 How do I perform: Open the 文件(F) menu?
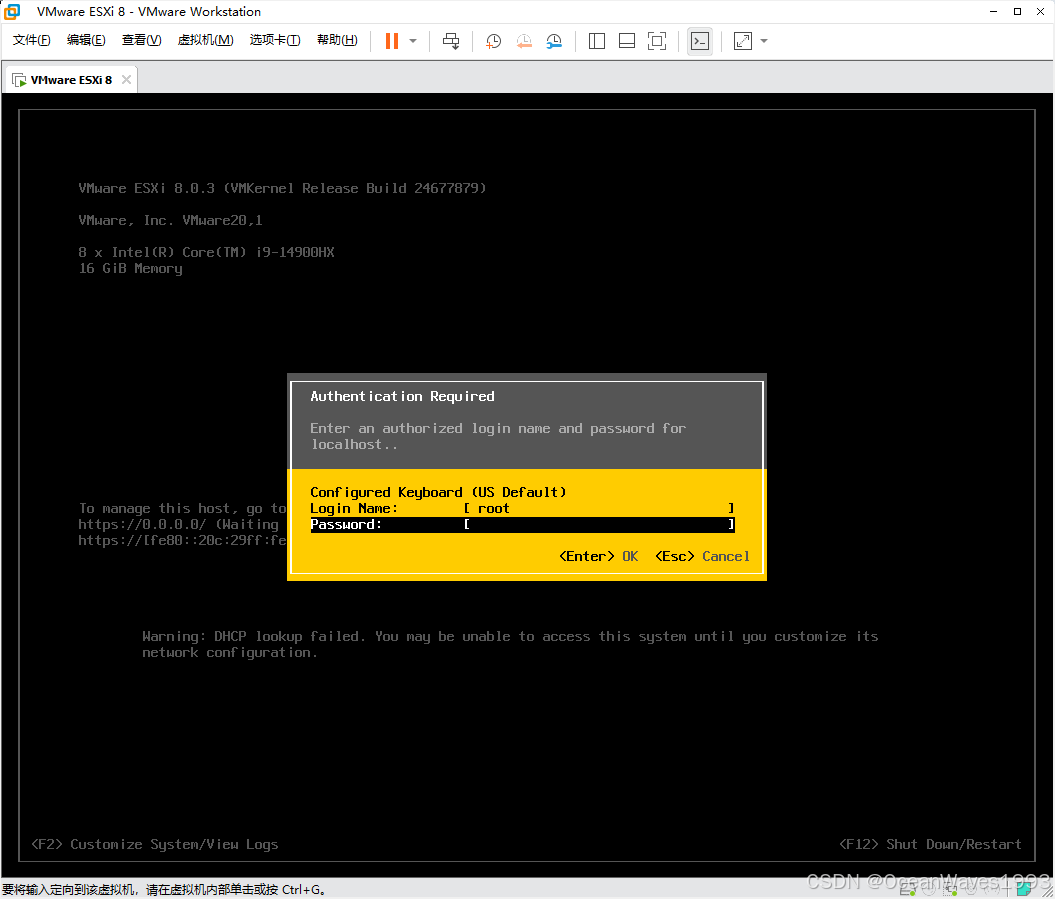[32, 40]
